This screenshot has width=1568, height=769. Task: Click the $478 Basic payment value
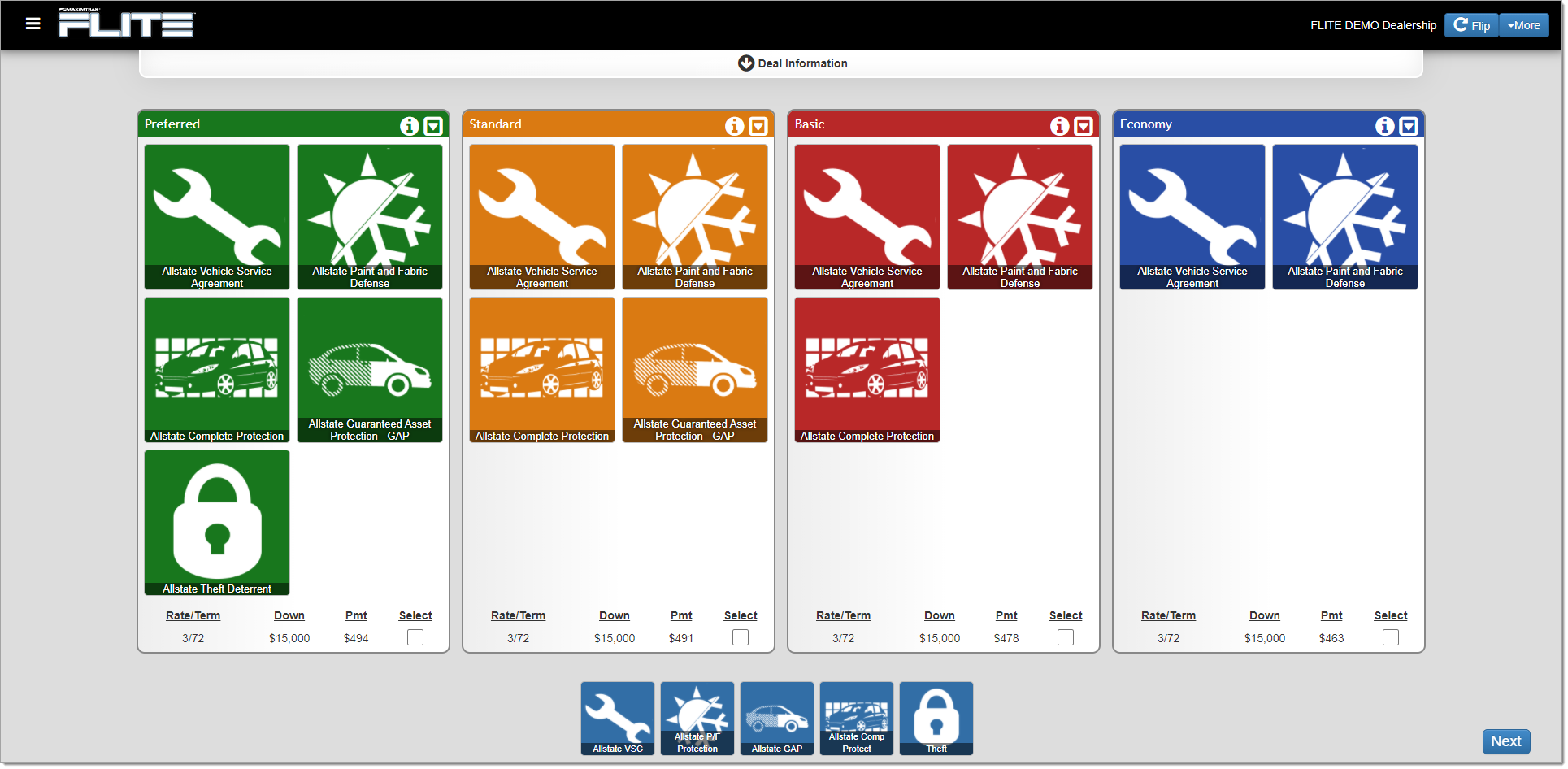coord(1006,638)
